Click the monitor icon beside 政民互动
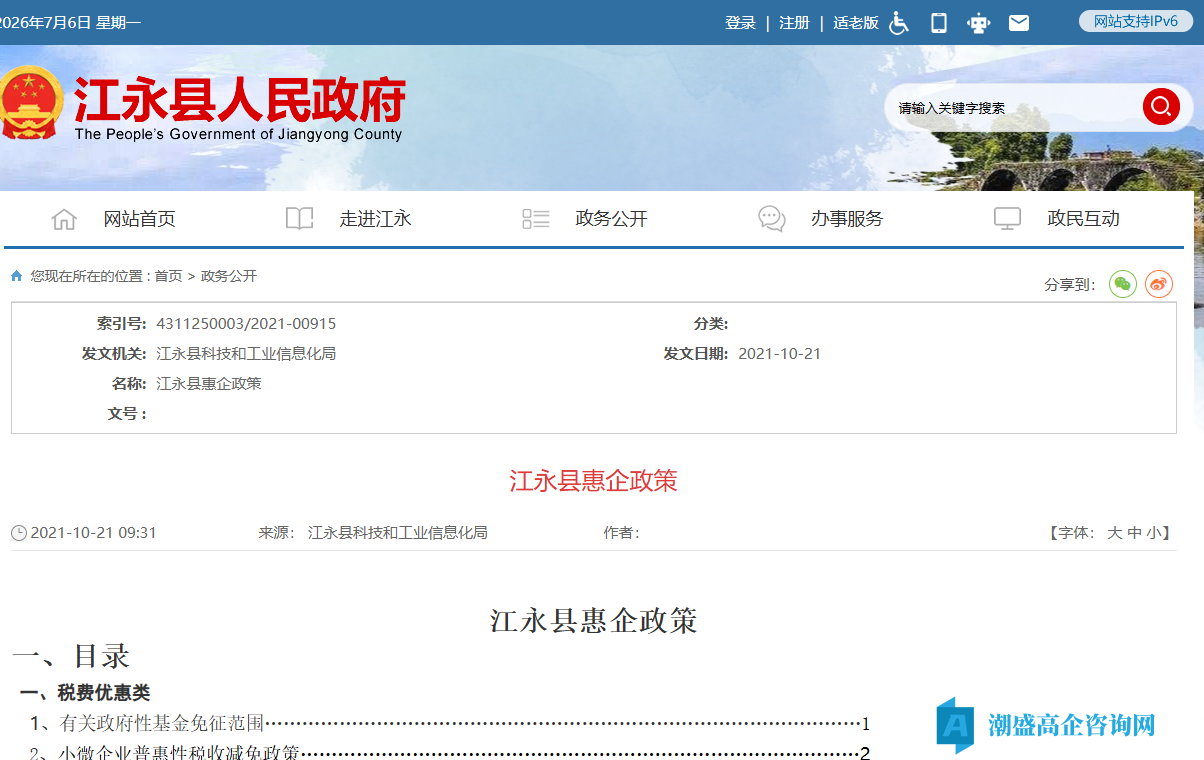Image resolution: width=1204 pixels, height=760 pixels. click(1007, 219)
